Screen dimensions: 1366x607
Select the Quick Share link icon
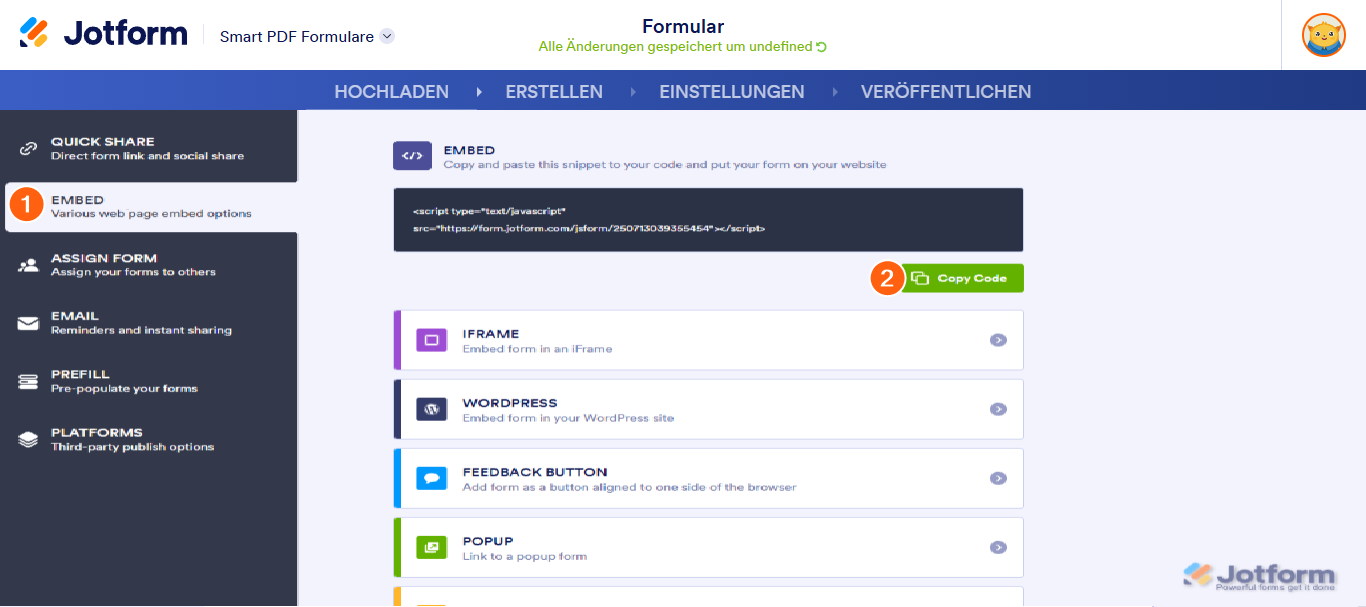[x=29, y=148]
